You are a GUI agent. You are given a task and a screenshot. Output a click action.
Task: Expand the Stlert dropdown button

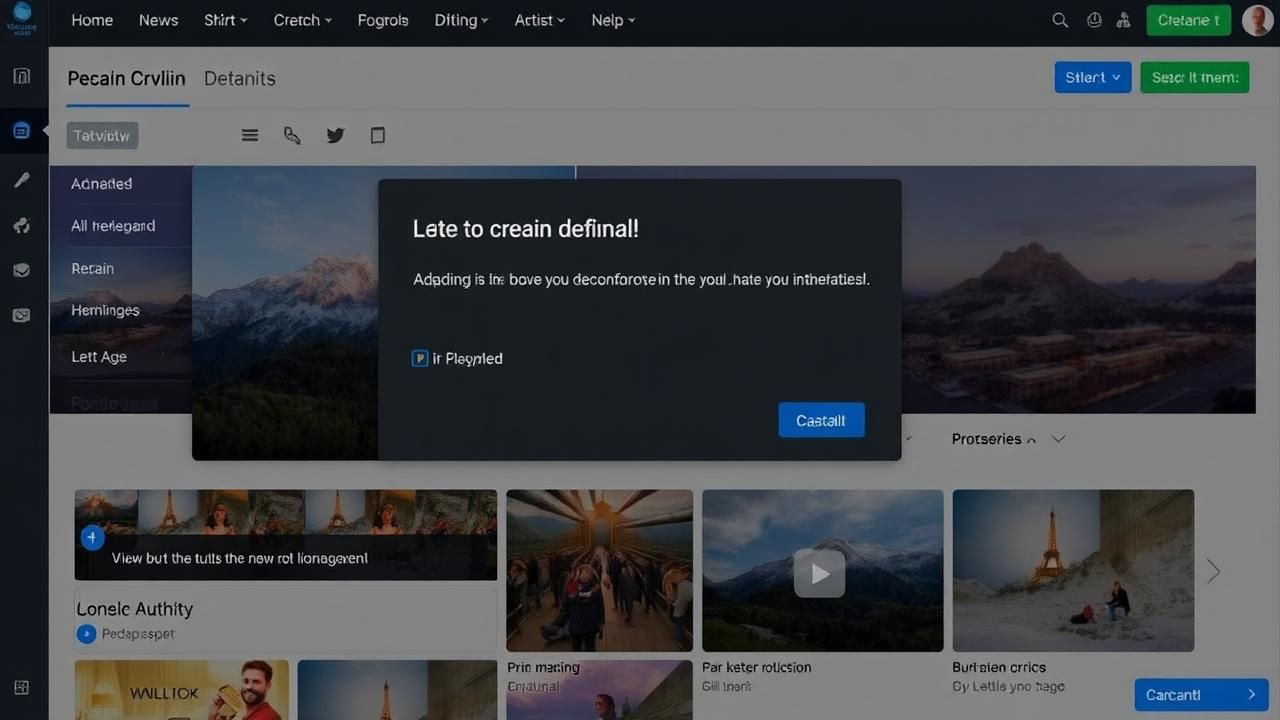point(1092,77)
